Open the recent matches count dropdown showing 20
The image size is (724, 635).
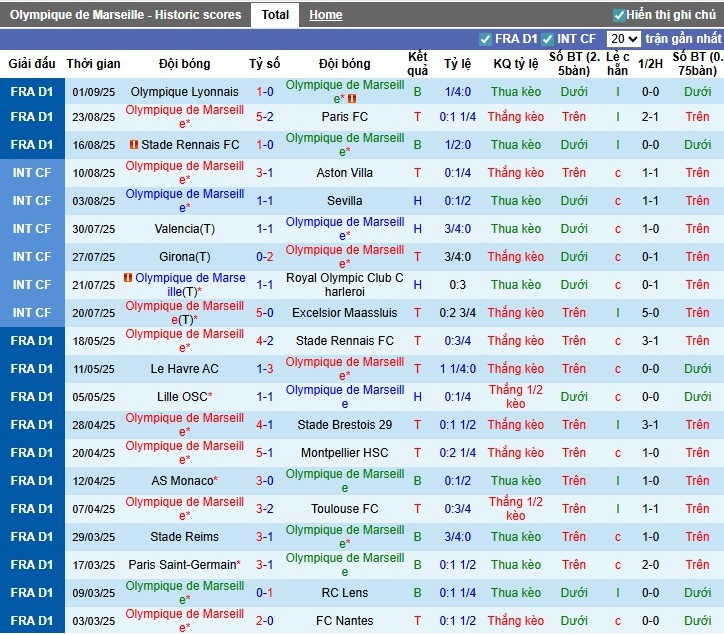coord(623,39)
